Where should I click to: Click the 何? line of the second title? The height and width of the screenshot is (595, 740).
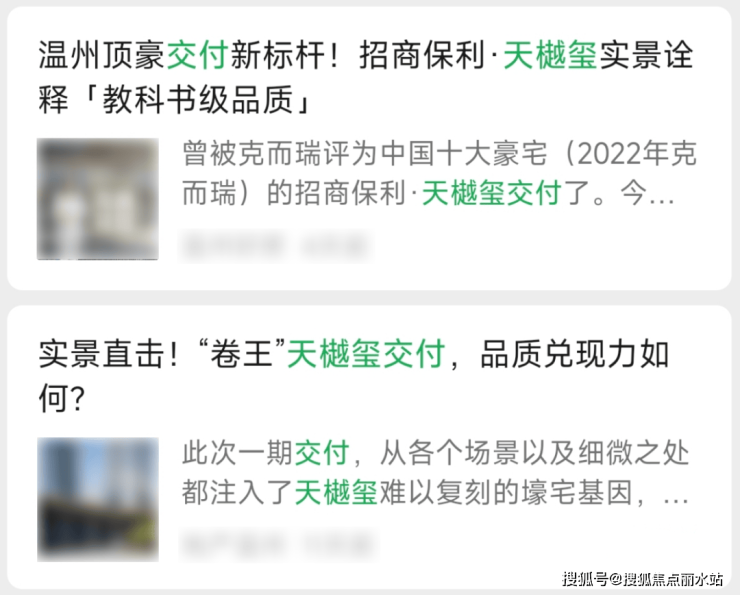point(62,398)
